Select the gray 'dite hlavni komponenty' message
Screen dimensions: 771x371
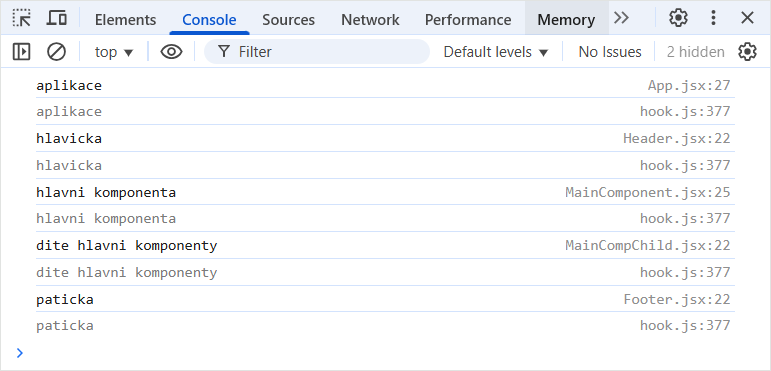tap(126, 272)
